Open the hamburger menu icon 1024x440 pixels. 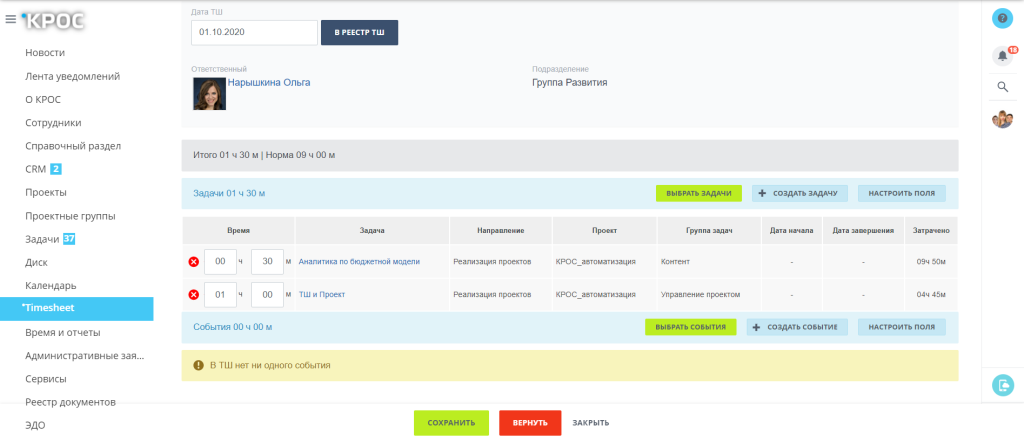pos(10,19)
